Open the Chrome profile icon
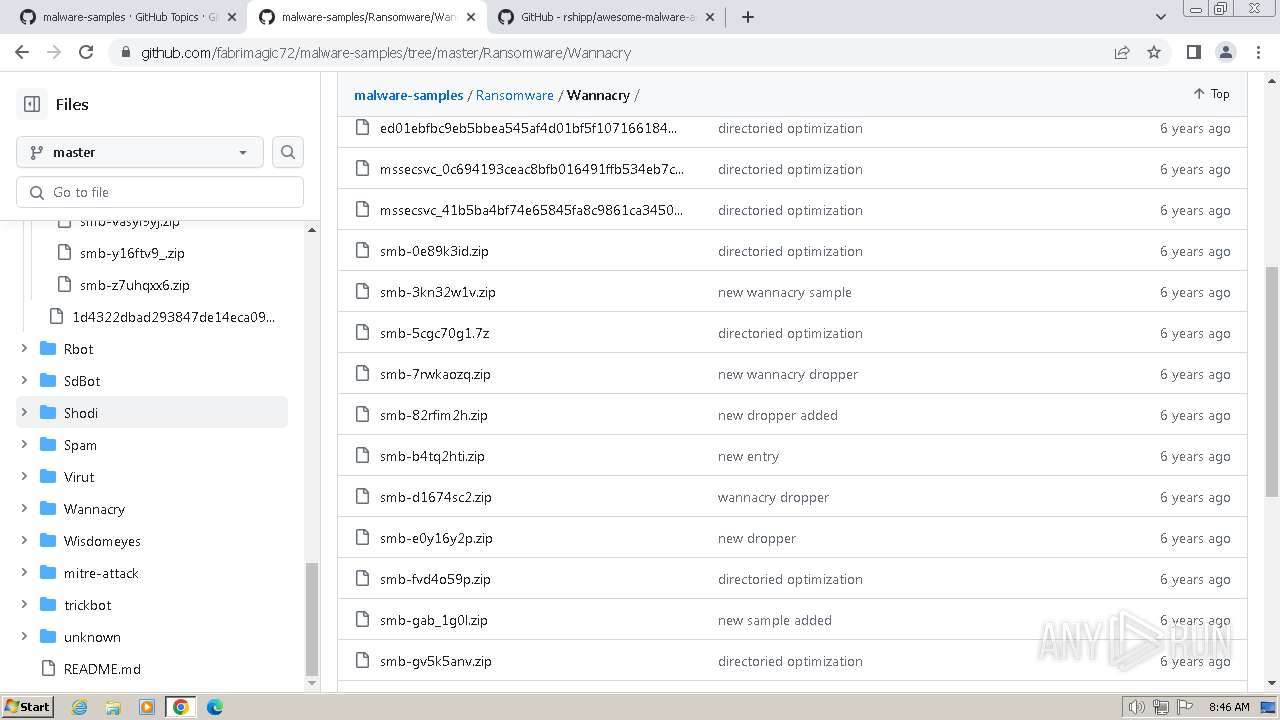Image resolution: width=1280 pixels, height=720 pixels. coord(1225,53)
